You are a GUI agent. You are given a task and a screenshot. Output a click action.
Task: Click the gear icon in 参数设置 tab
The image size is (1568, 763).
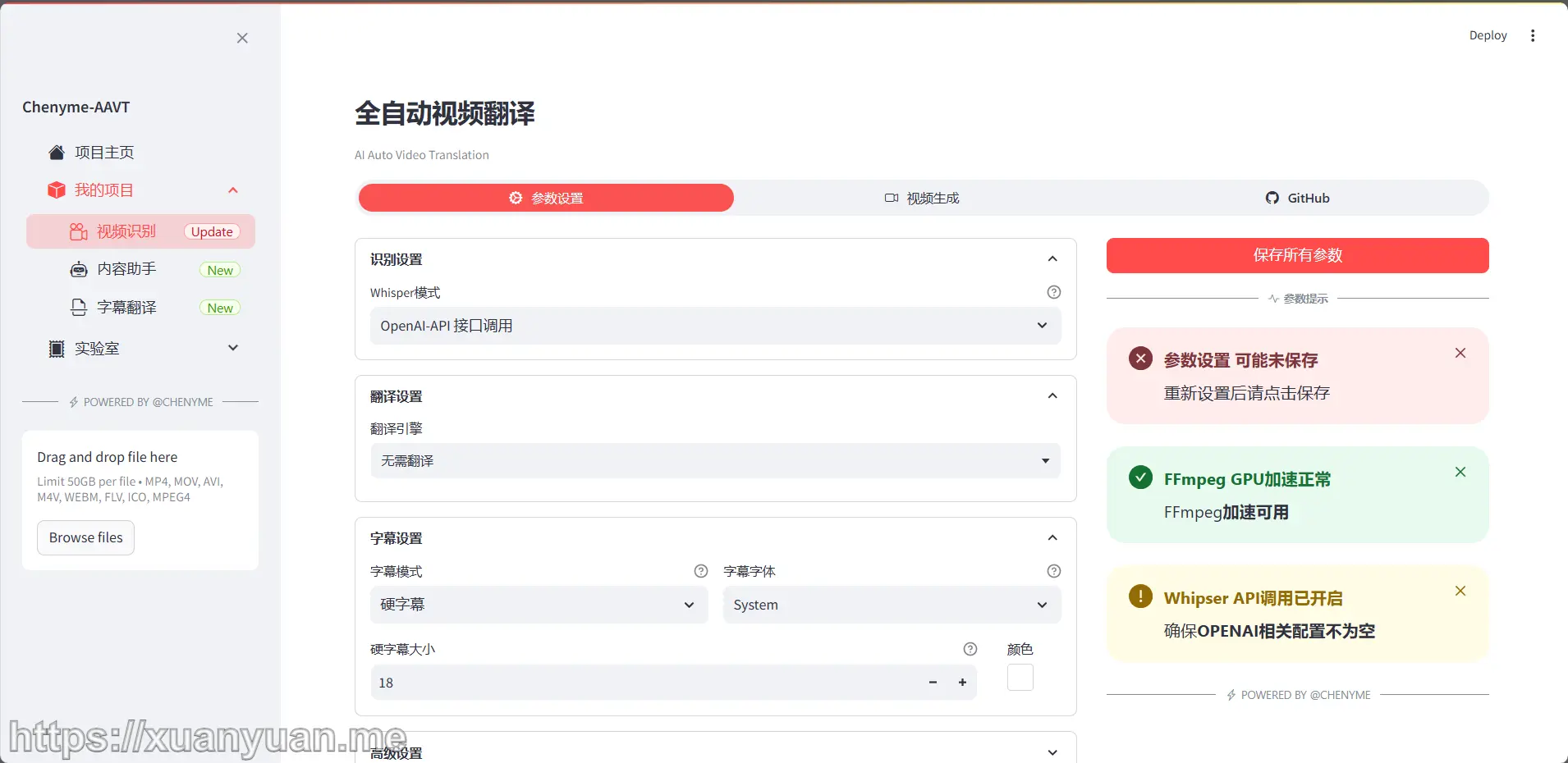pos(516,198)
